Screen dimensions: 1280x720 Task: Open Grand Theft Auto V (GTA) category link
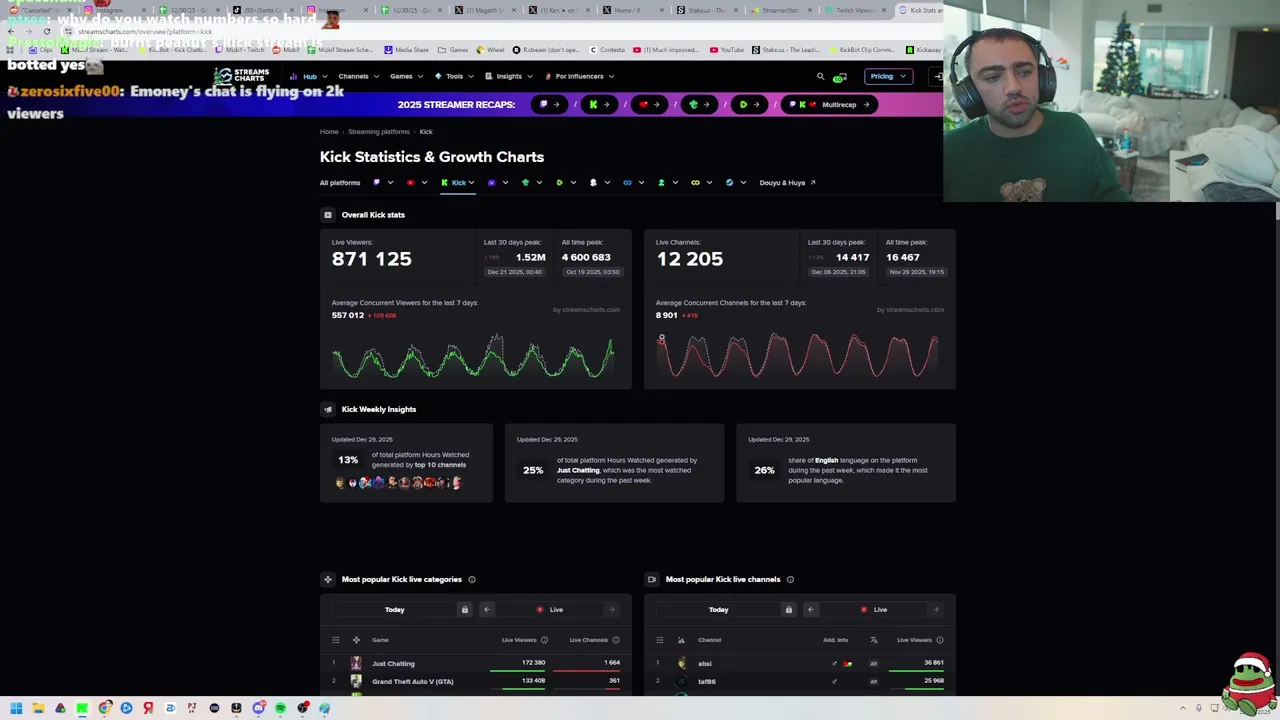(x=412, y=681)
